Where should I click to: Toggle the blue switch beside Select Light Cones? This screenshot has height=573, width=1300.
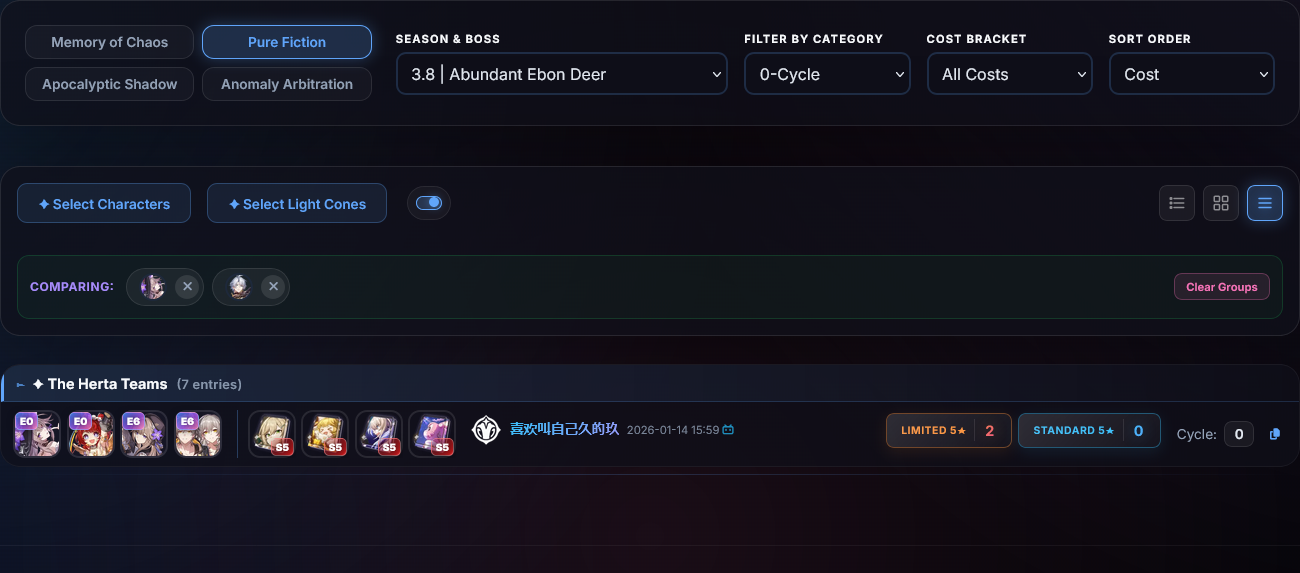429,203
